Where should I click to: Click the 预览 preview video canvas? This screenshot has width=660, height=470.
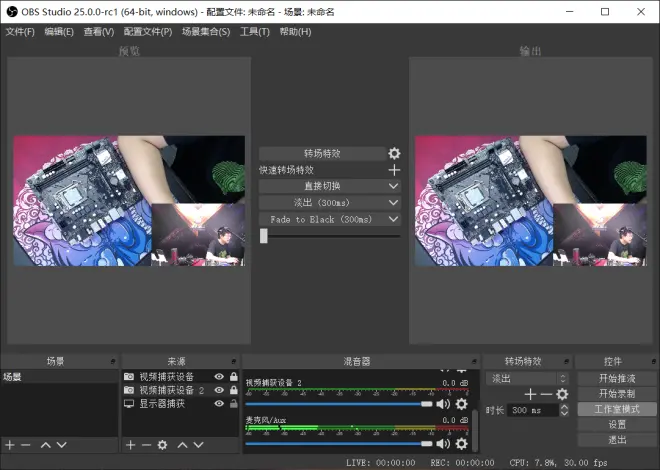129,201
